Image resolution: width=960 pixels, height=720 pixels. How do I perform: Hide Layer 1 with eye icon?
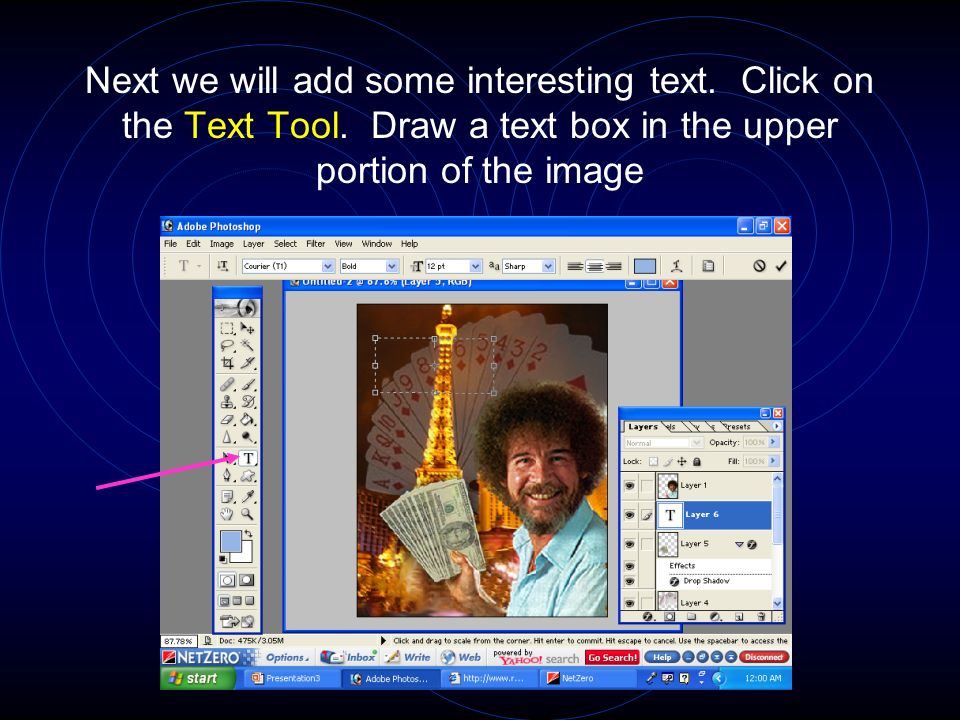point(629,486)
